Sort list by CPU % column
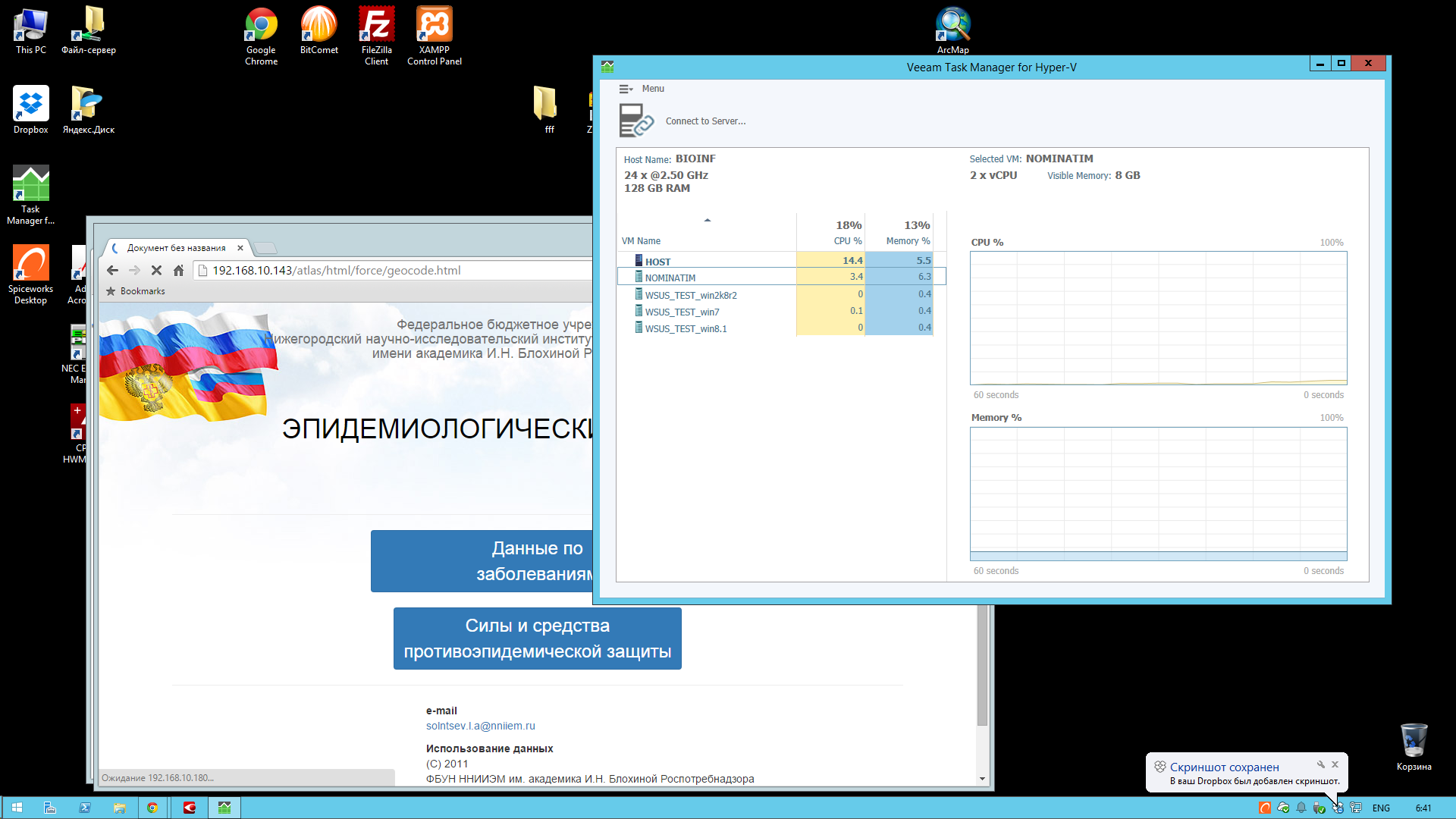This screenshot has height=819, width=1456. pos(847,241)
